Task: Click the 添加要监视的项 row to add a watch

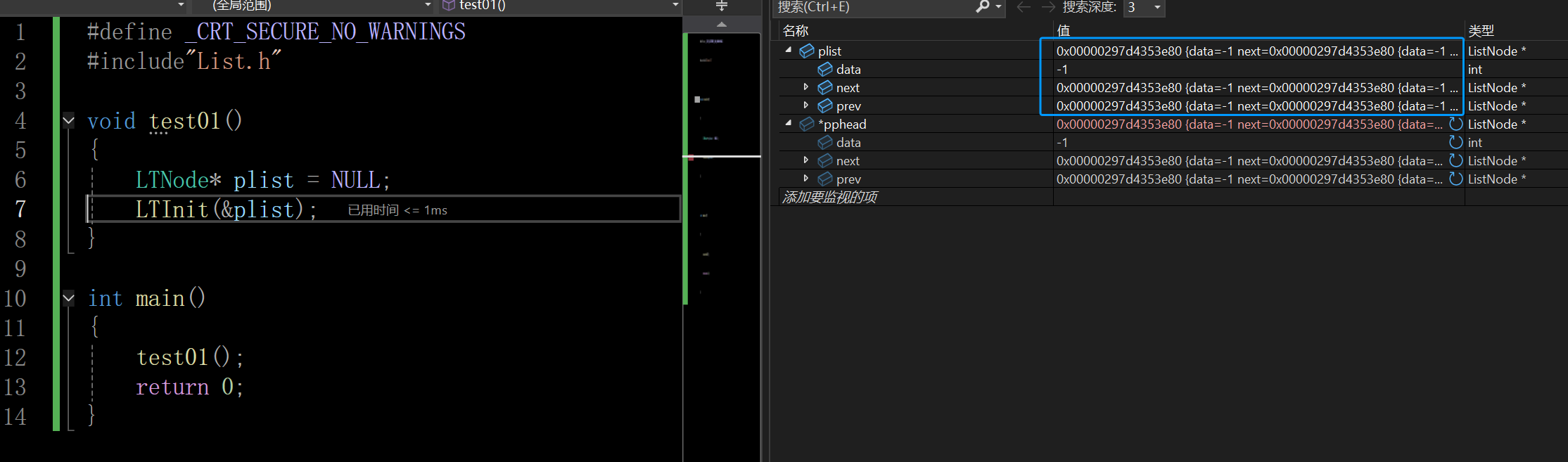Action: (829, 197)
